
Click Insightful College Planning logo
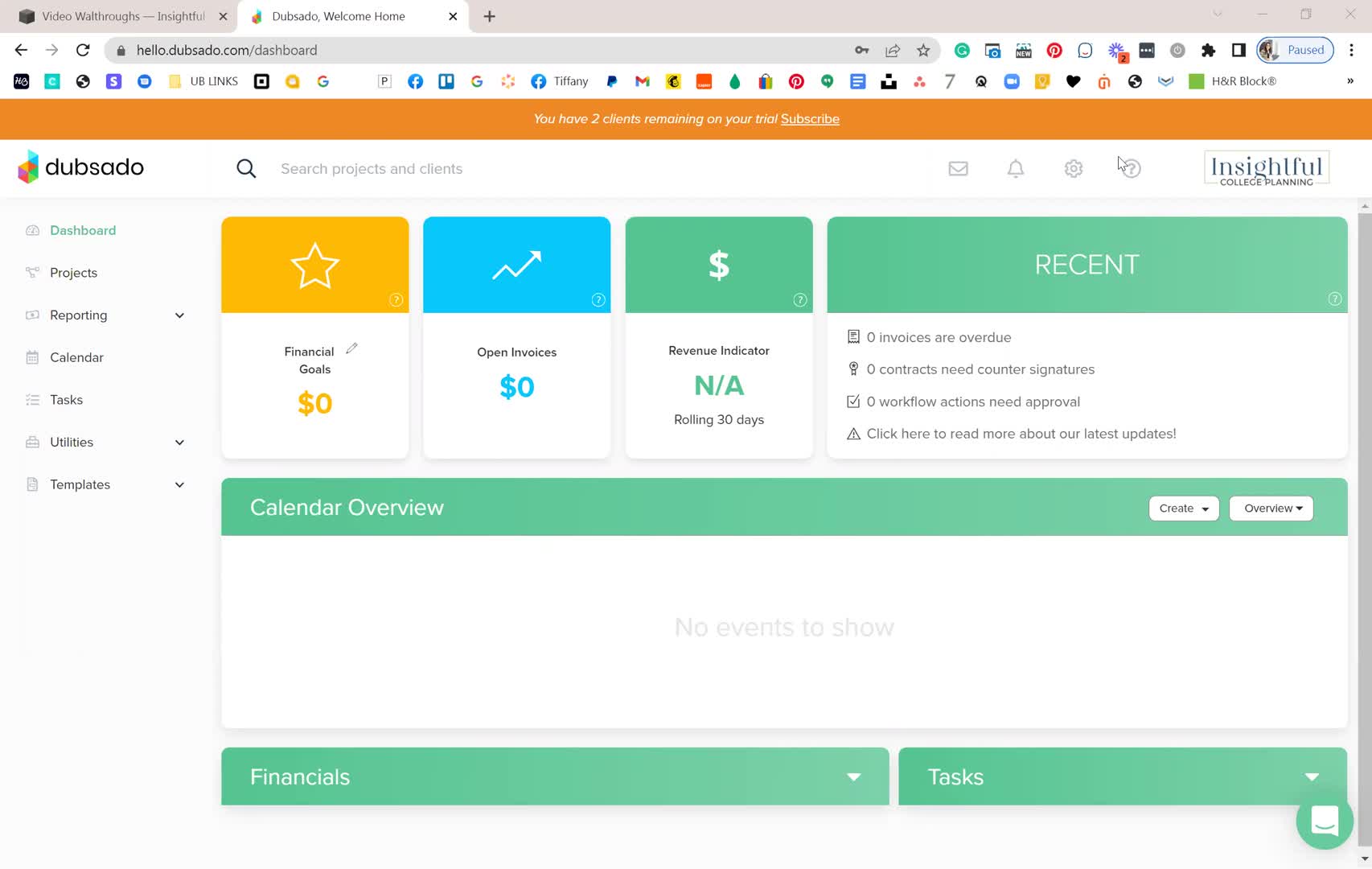click(1267, 168)
